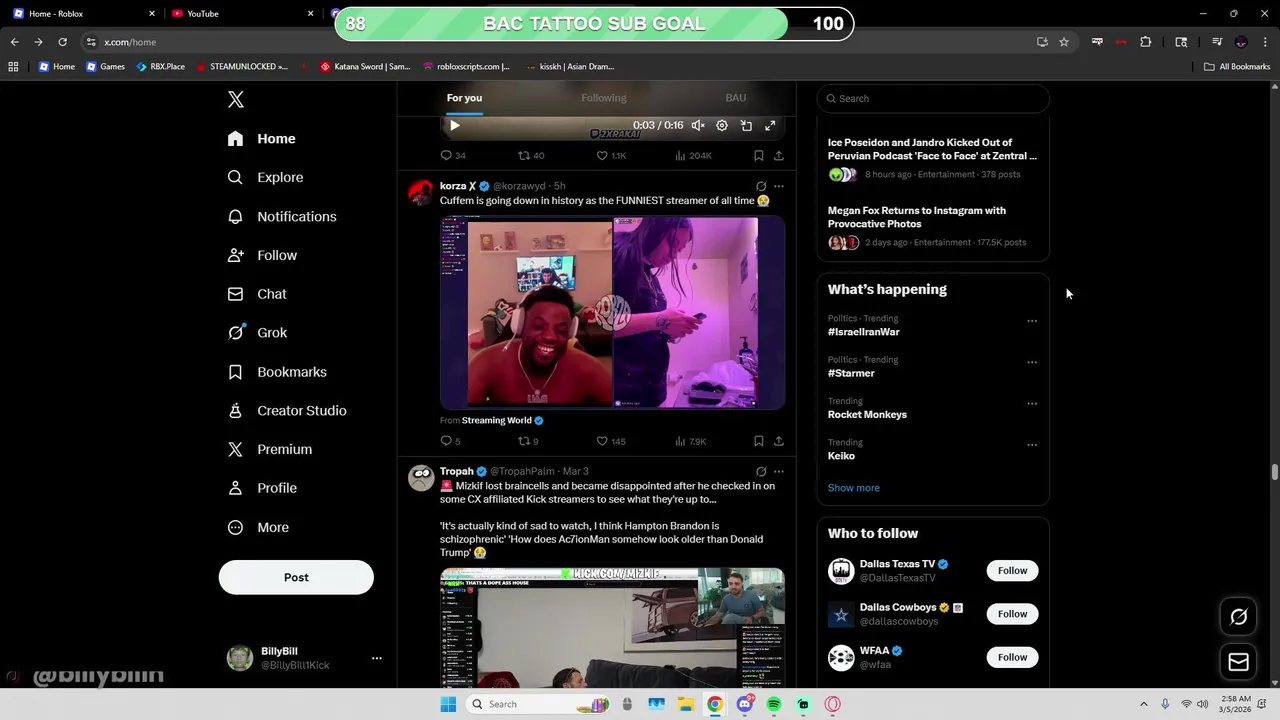1280x720 pixels.
Task: View analytics of post with 204K views
Action: (x=693, y=156)
